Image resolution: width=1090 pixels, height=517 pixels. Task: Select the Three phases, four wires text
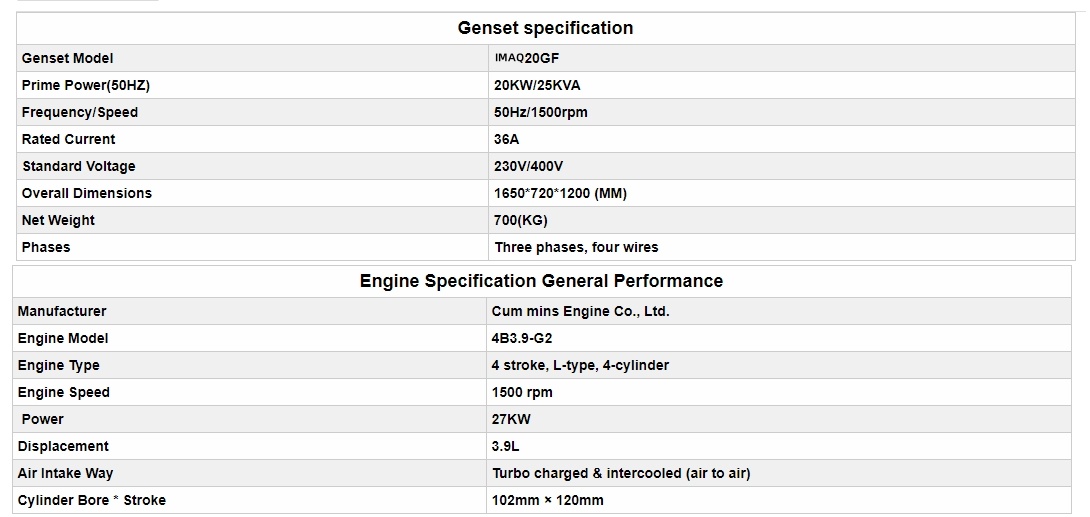click(x=576, y=247)
